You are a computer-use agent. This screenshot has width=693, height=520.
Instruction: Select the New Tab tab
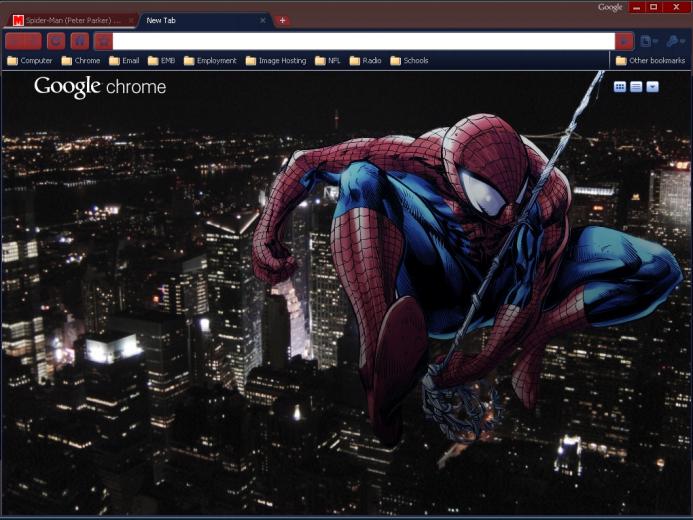(204, 20)
